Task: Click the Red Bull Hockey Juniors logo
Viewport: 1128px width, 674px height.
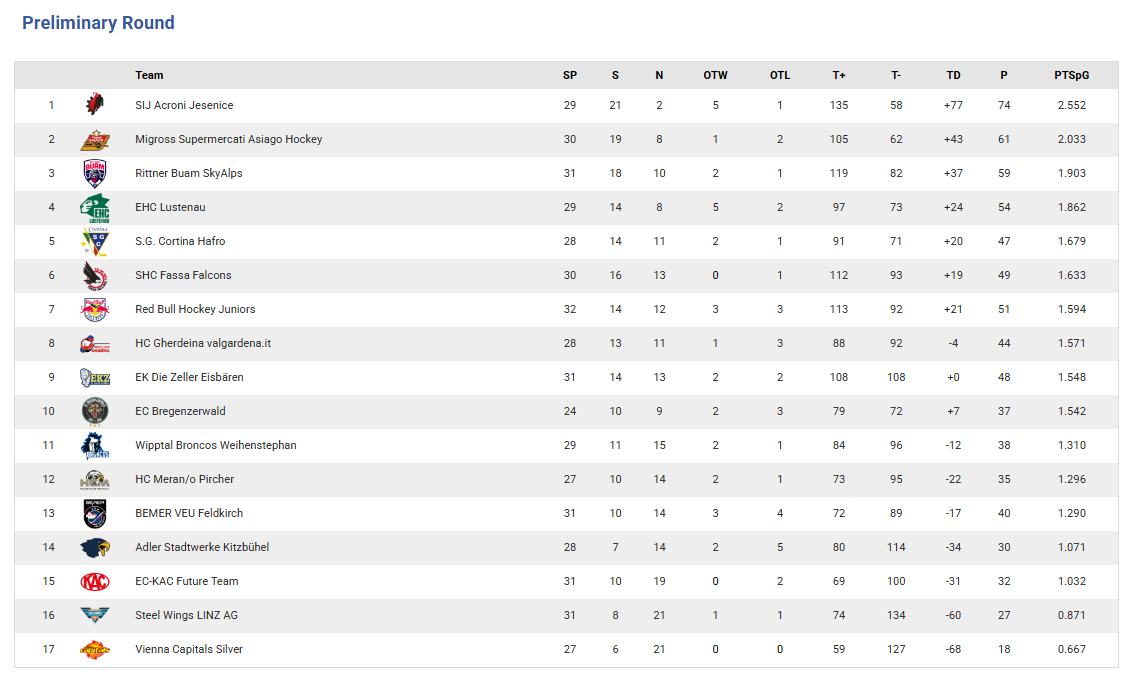Action: tap(95, 310)
